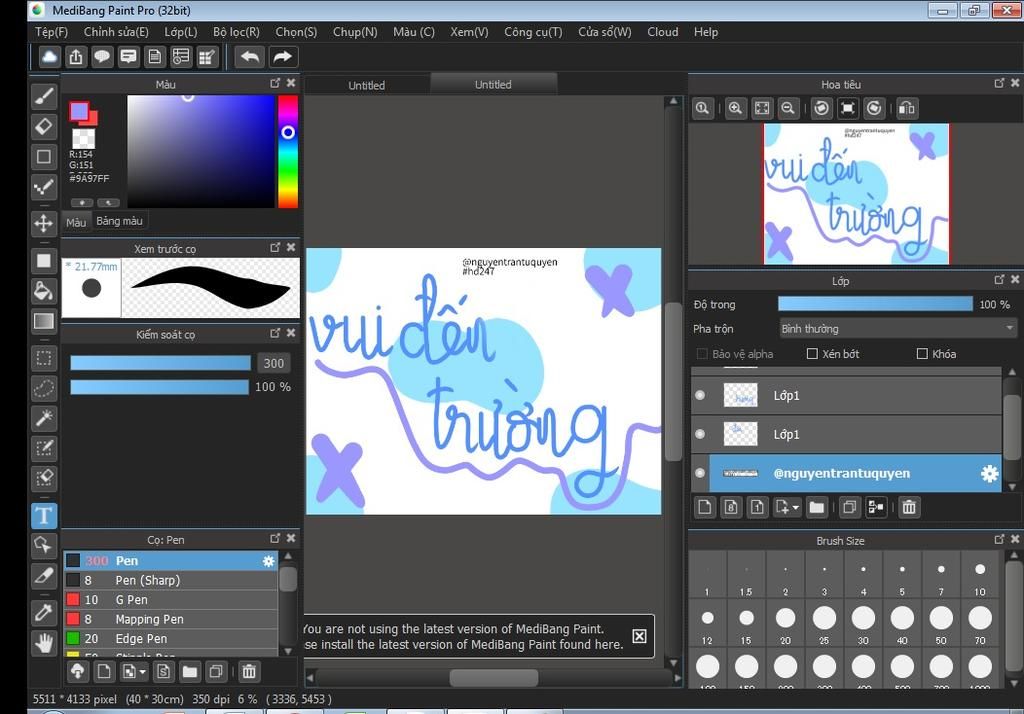Toggle the Bảo vệ alpha checkbox
This screenshot has width=1024, height=714.
tap(702, 353)
